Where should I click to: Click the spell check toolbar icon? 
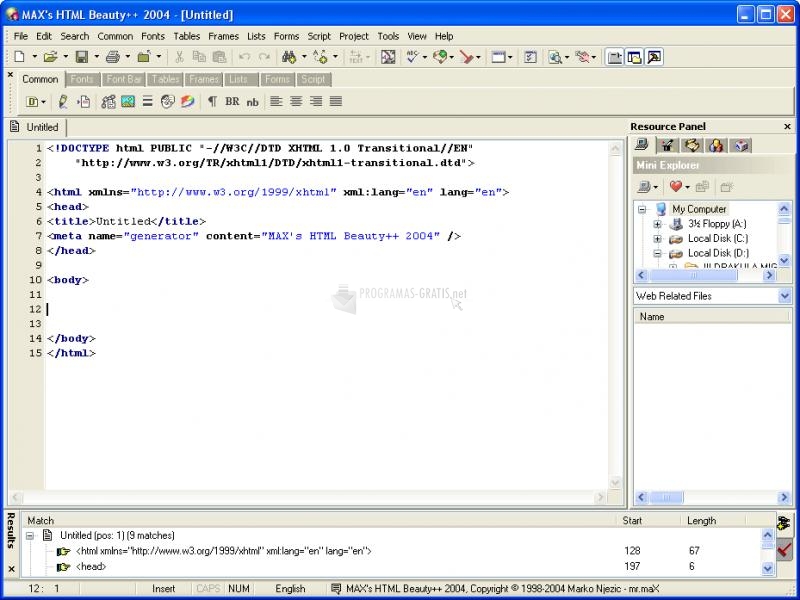point(411,56)
